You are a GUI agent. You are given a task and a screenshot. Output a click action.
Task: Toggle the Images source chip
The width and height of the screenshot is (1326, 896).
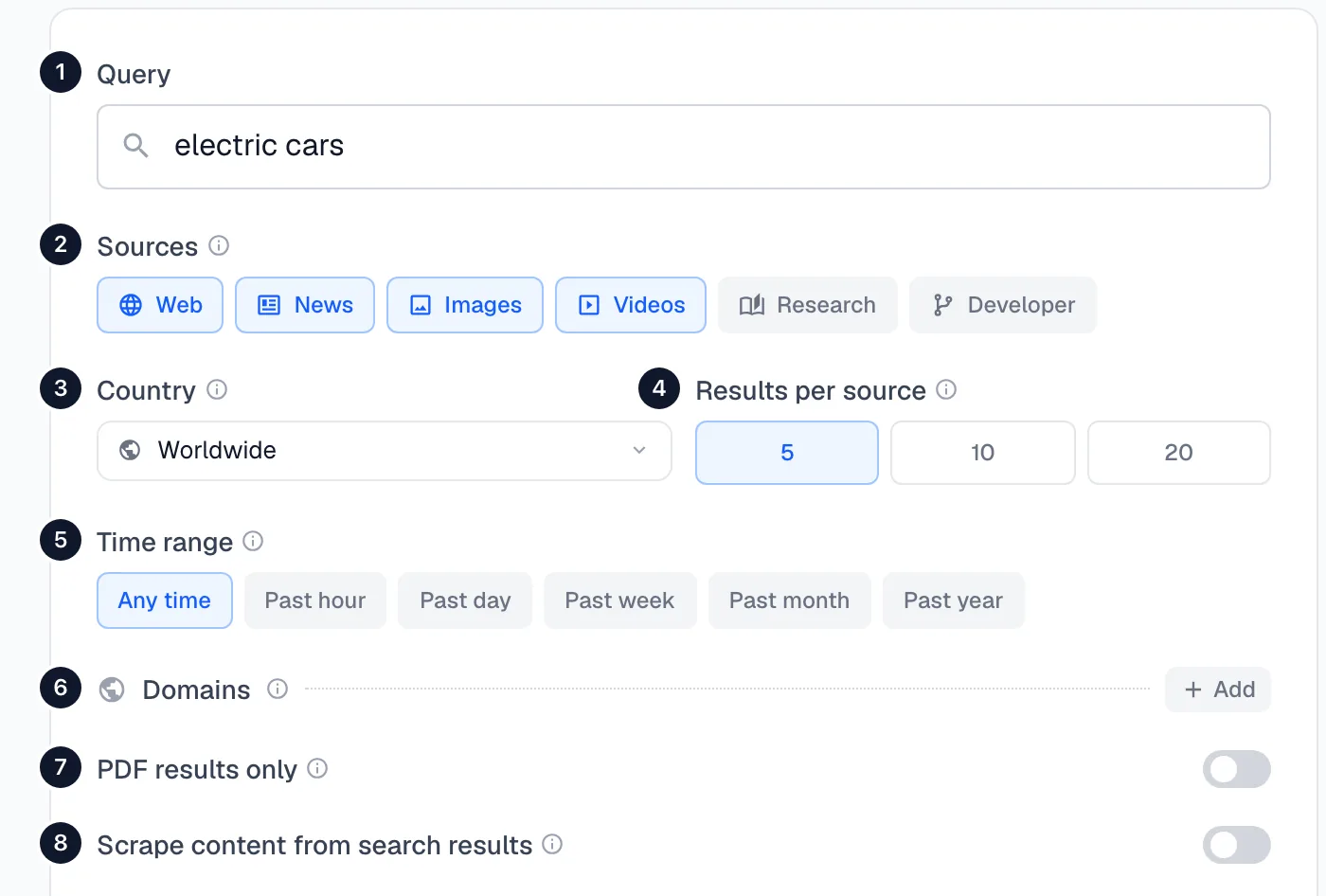click(465, 305)
